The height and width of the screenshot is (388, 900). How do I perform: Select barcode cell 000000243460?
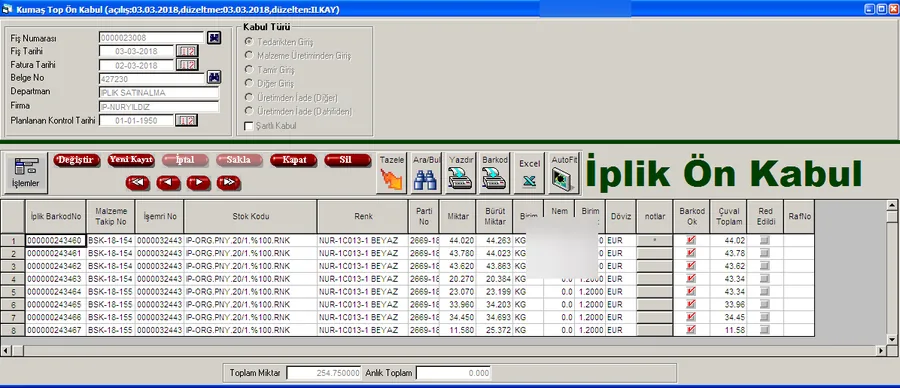pos(56,240)
